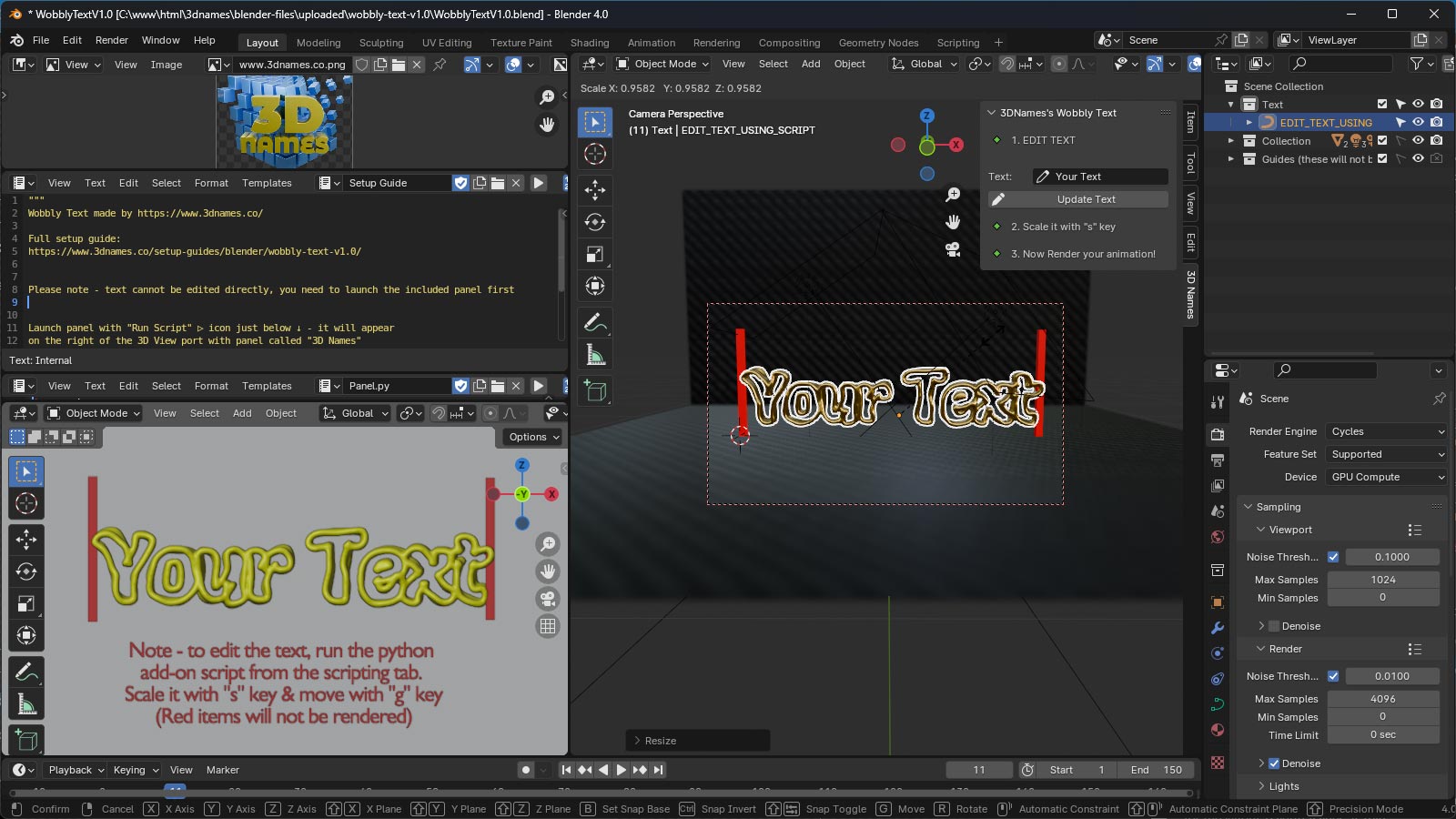Hide EDIT_TEXT_USING with its eye icon
This screenshot has width=1456, height=819.
tap(1417, 122)
